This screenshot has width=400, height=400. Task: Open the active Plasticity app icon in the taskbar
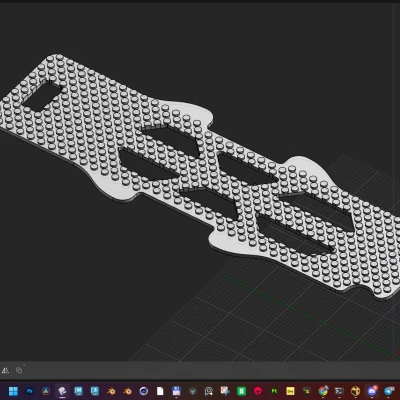coord(62,391)
